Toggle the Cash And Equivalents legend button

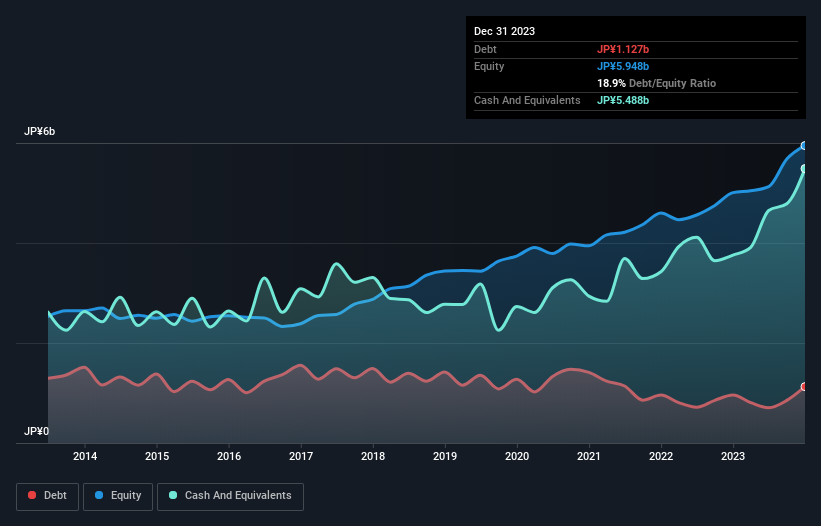[x=230, y=496]
